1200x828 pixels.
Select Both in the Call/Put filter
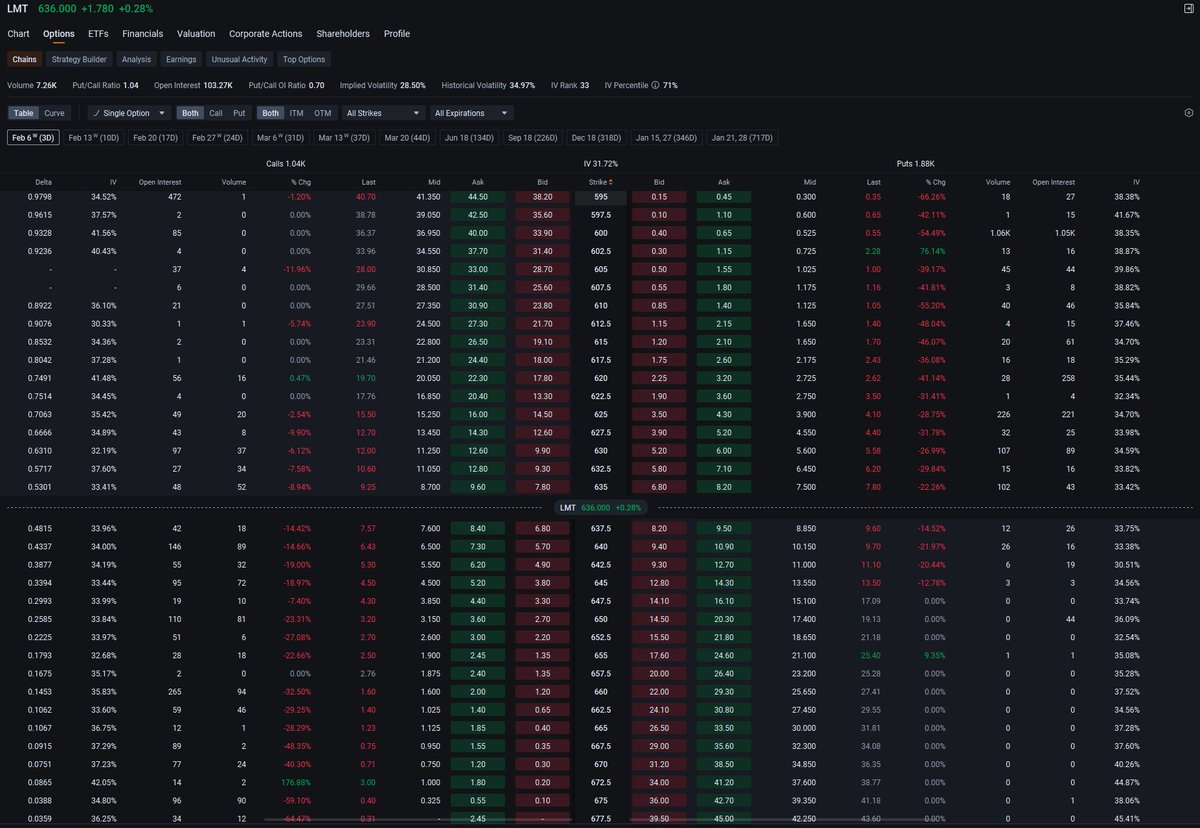point(190,113)
